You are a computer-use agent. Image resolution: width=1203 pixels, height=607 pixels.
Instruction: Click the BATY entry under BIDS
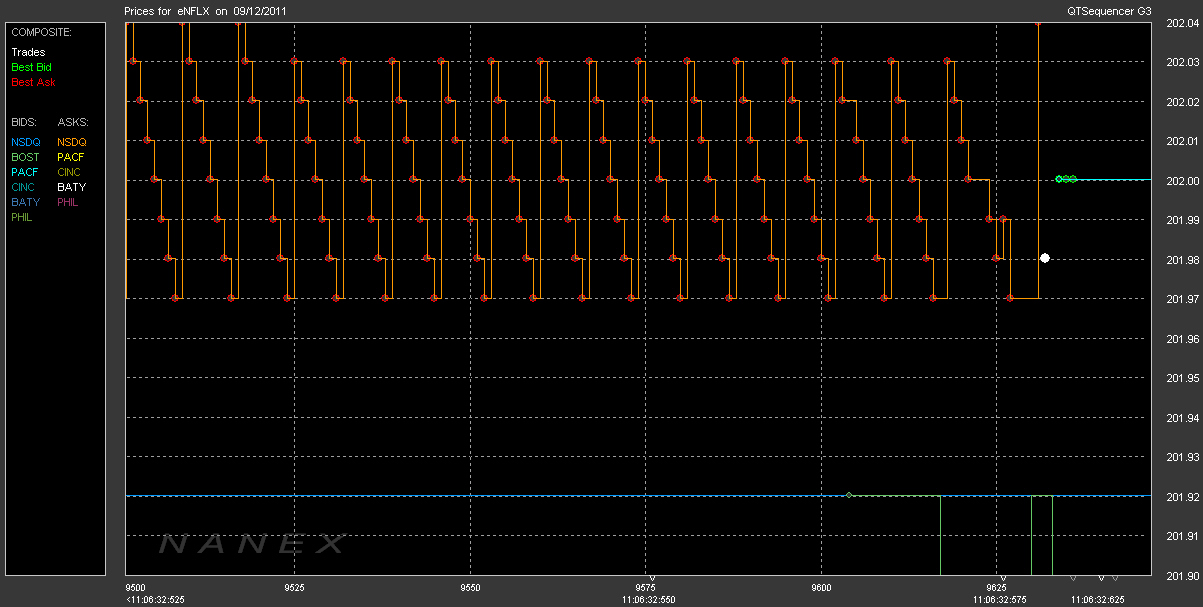pyautogui.click(x=26, y=202)
